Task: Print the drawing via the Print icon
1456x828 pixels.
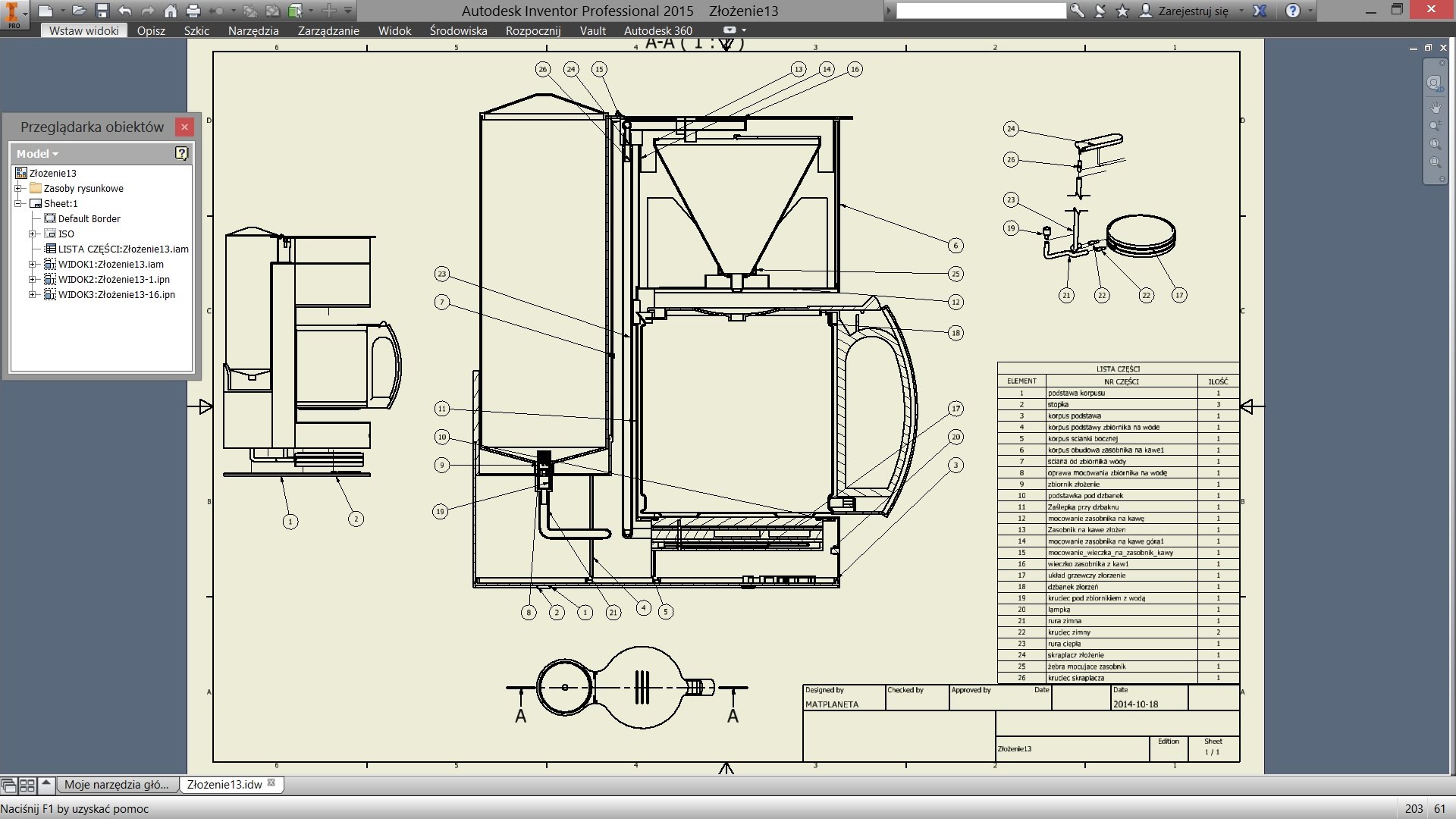Action: 193,11
